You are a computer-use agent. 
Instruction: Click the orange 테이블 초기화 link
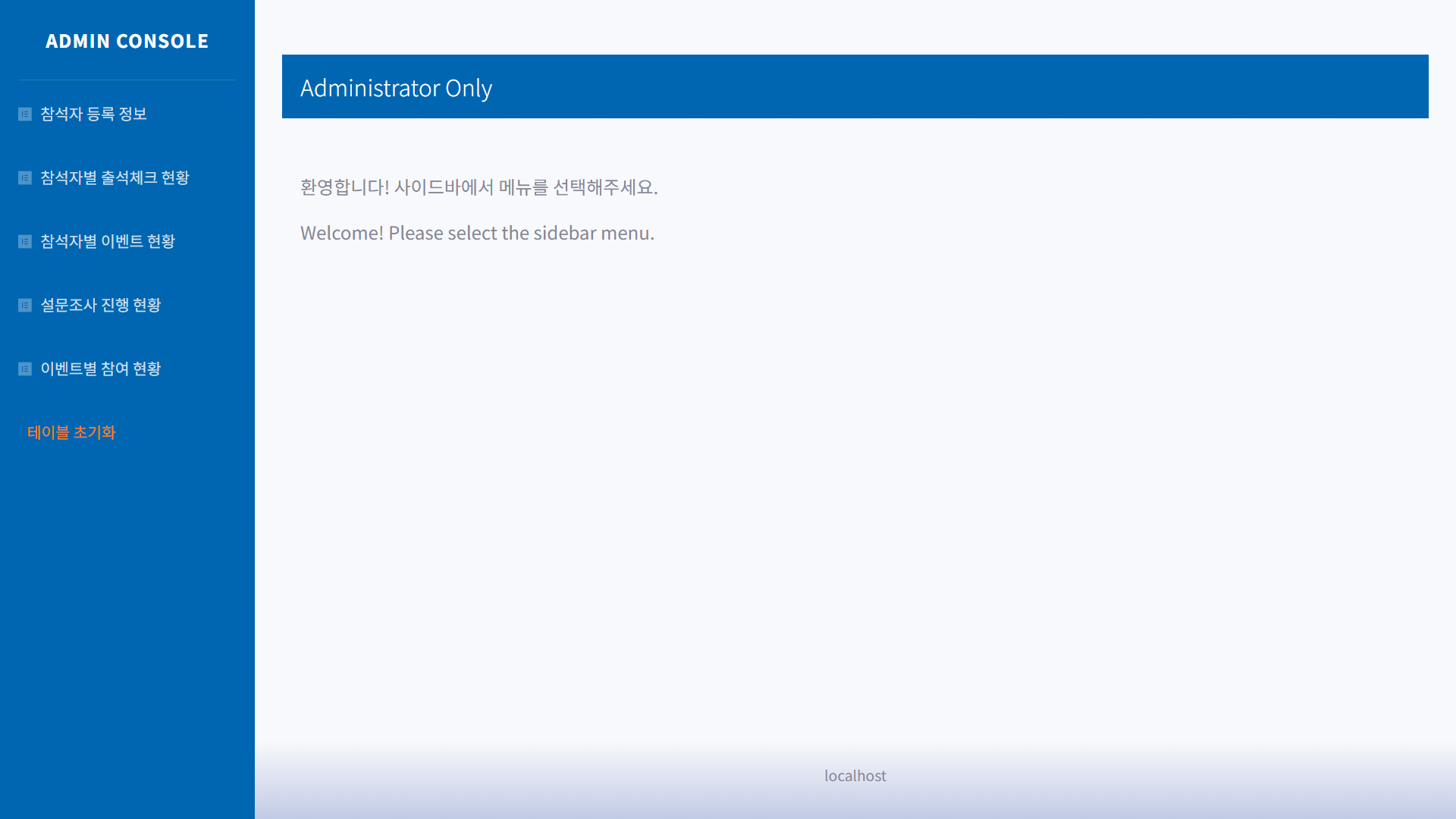71,432
